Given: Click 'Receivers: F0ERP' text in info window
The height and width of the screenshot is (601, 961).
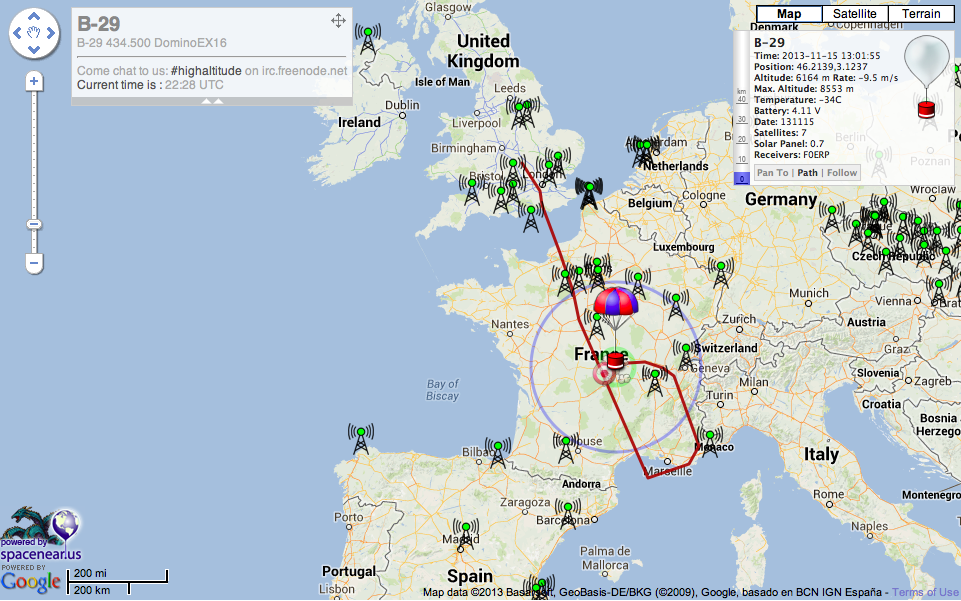Looking at the screenshot, I should pyautogui.click(x=791, y=155).
